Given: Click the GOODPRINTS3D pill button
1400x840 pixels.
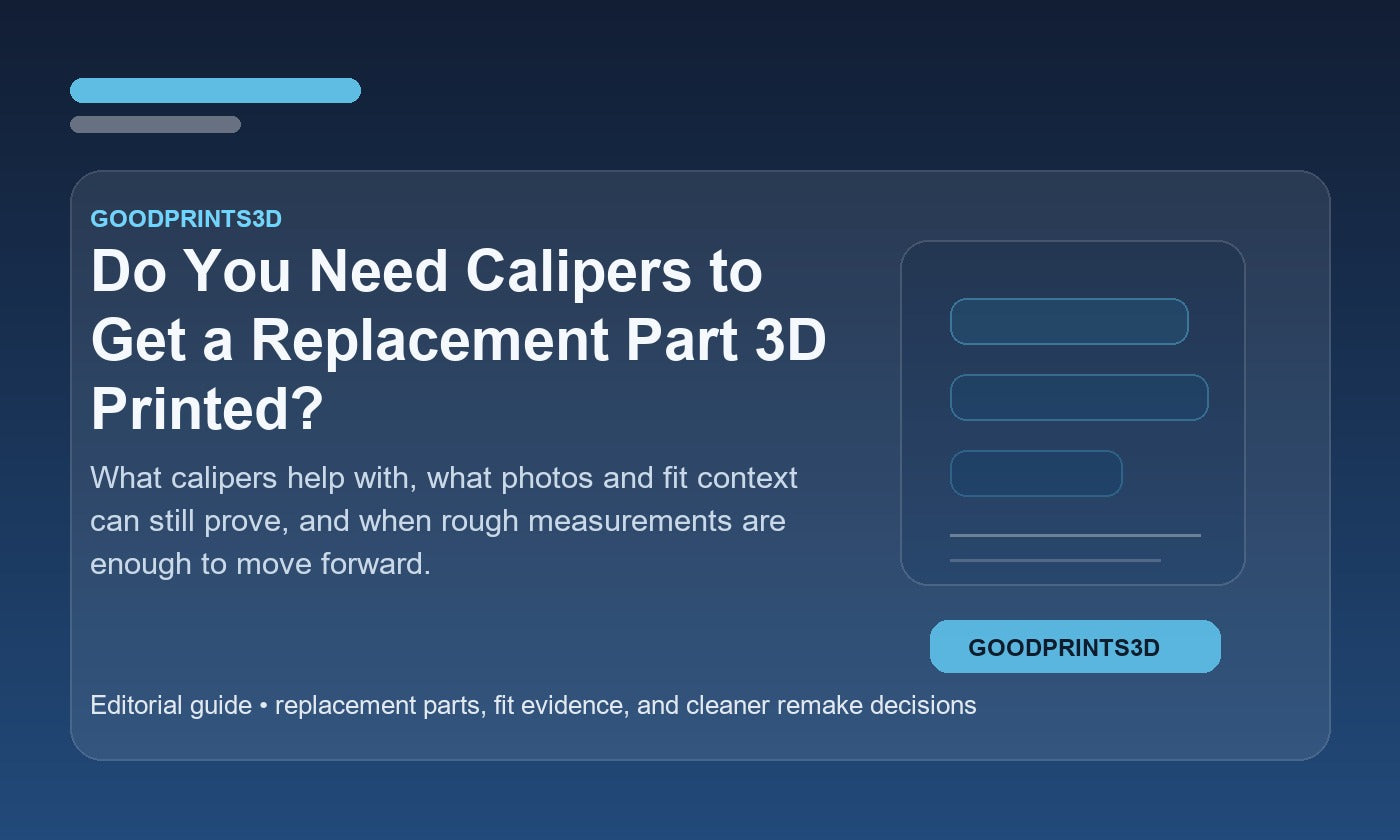Looking at the screenshot, I should coord(1075,646).
